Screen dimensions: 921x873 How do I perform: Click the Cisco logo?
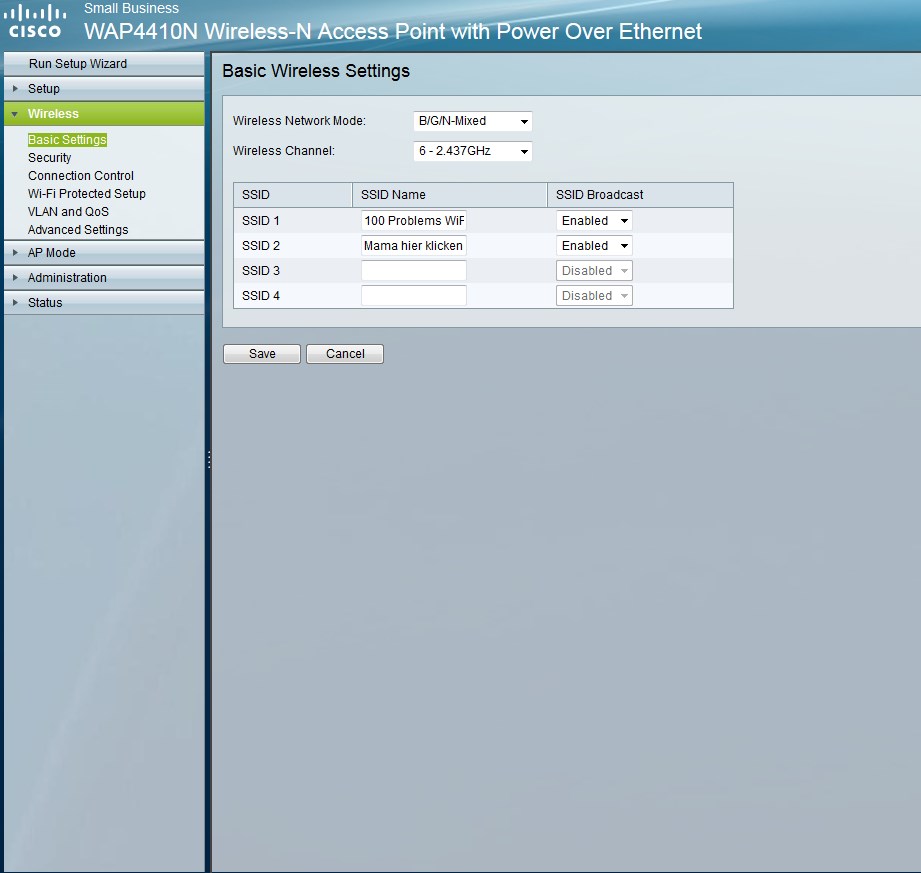pyautogui.click(x=35, y=22)
